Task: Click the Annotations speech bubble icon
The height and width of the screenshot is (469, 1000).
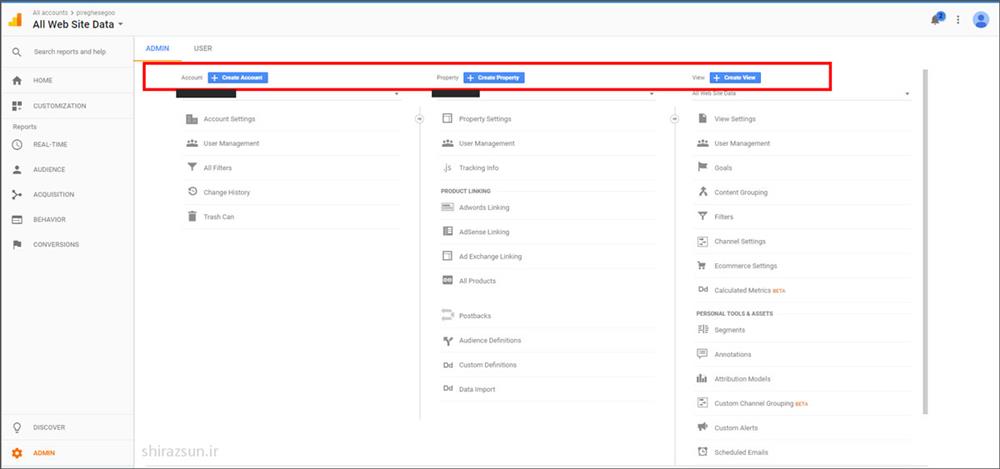Action: pos(702,354)
